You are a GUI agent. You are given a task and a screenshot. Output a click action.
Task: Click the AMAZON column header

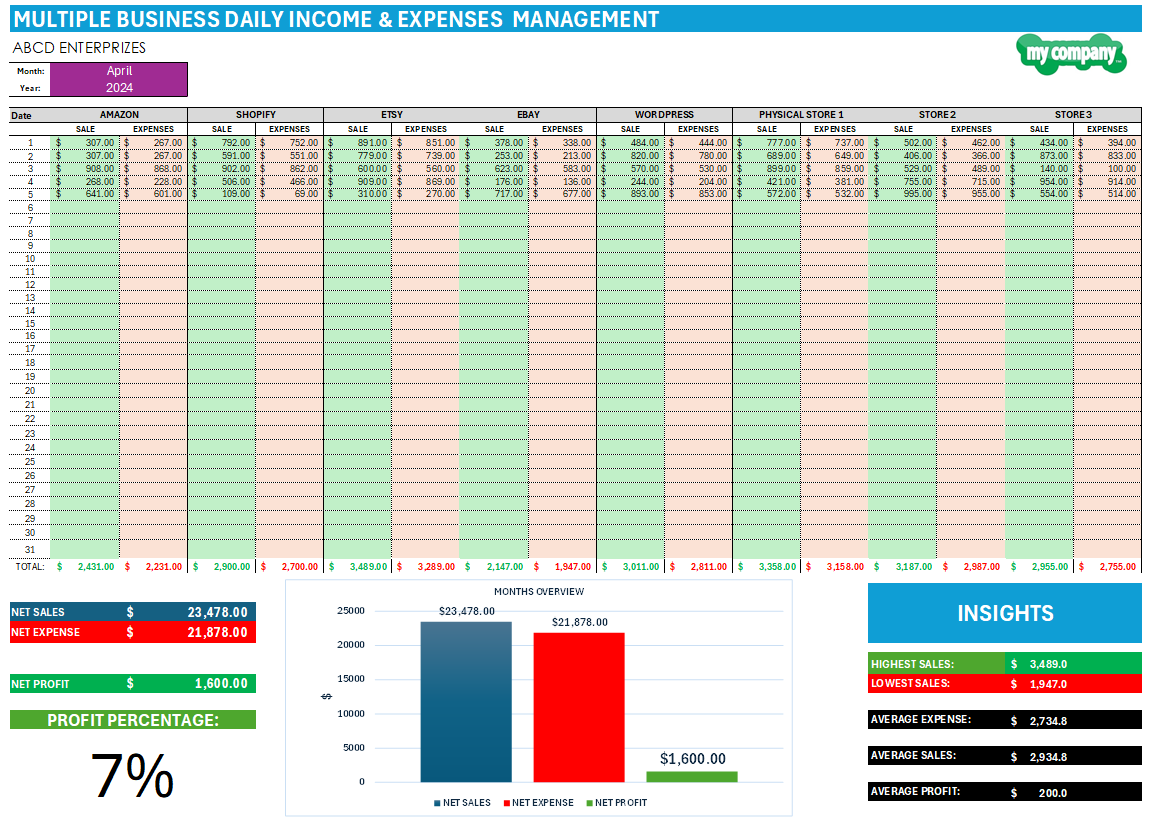coord(119,115)
